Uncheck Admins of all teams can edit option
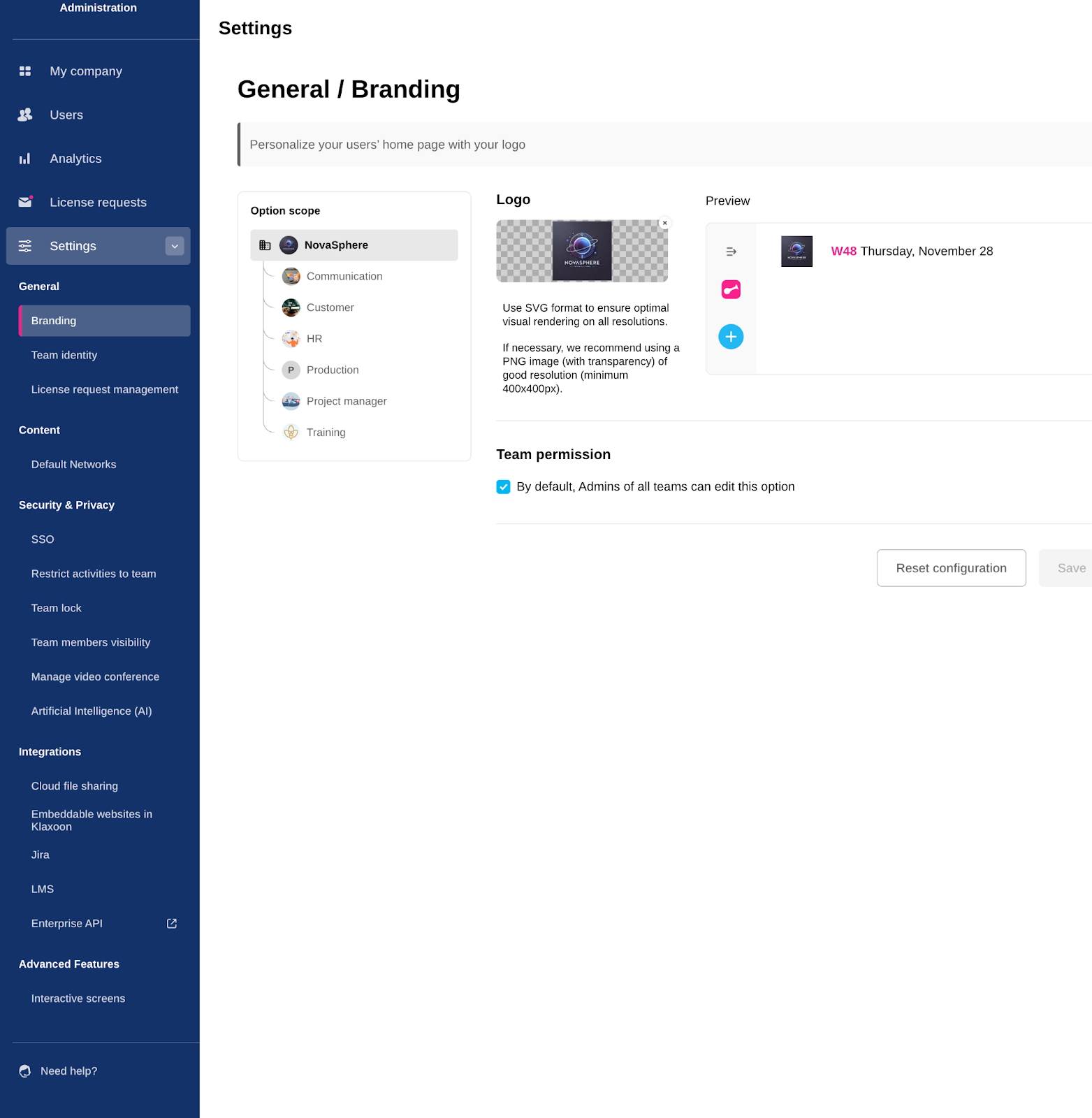The height and width of the screenshot is (1118, 1092). click(503, 487)
